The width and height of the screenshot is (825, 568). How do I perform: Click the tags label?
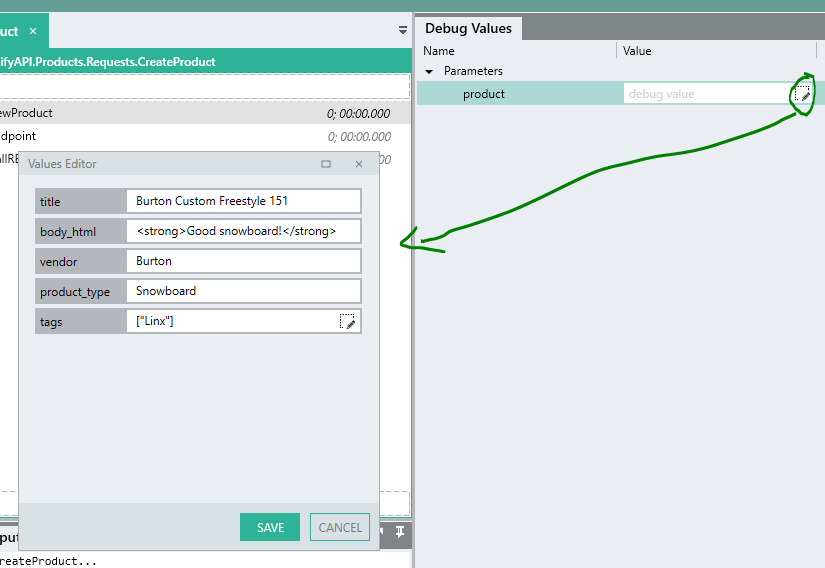coord(51,322)
